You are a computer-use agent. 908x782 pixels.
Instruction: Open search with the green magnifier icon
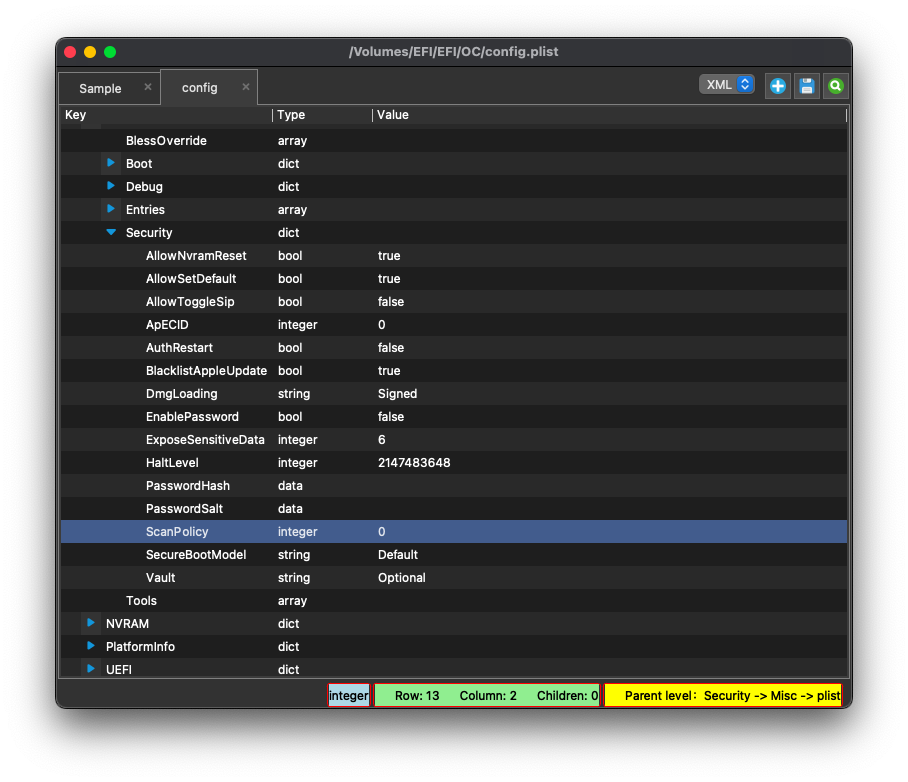click(835, 85)
